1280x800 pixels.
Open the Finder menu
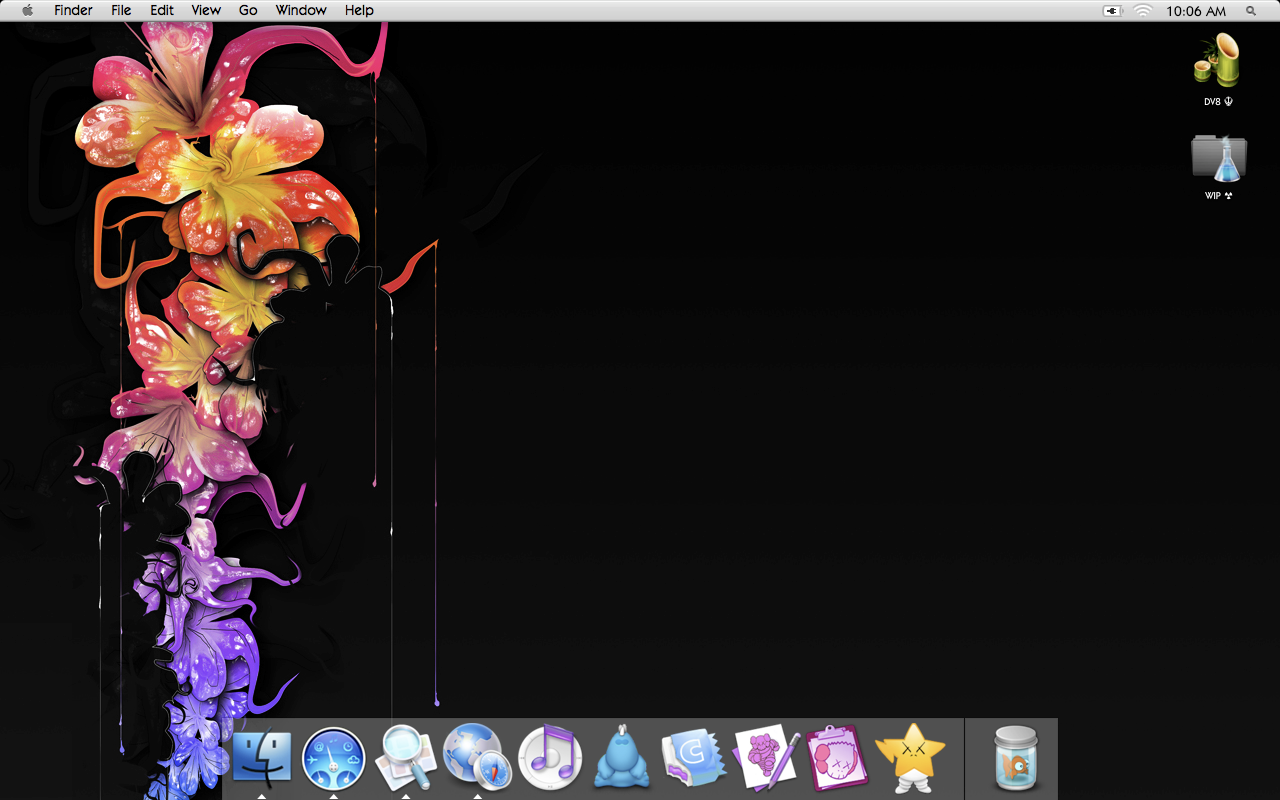click(x=73, y=10)
